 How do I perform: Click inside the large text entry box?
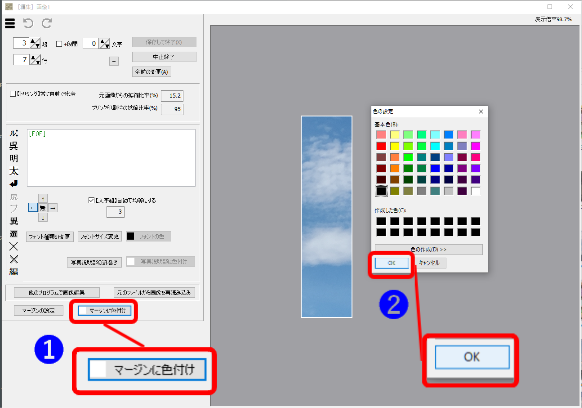[x=111, y=158]
